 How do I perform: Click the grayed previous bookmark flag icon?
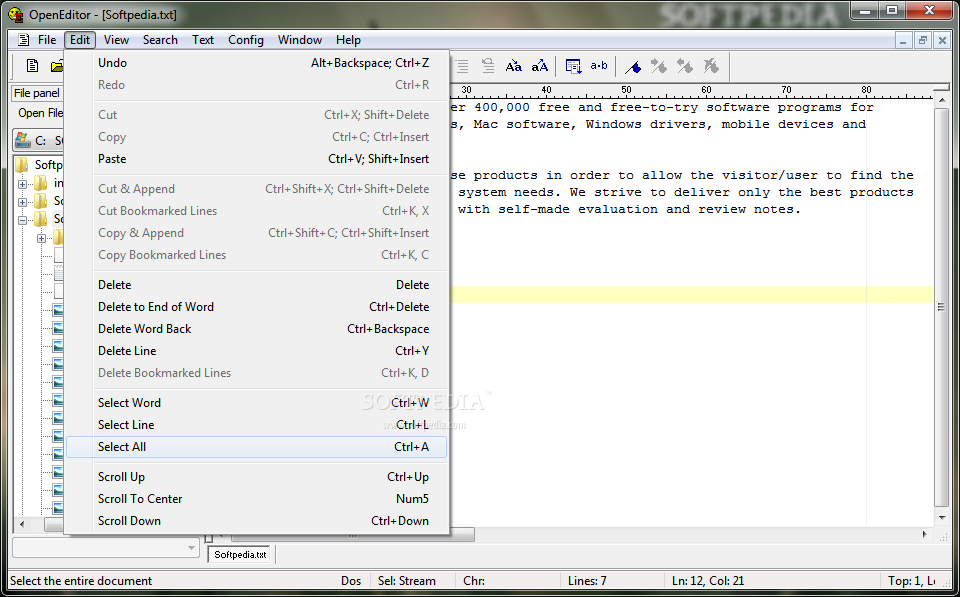coord(684,66)
